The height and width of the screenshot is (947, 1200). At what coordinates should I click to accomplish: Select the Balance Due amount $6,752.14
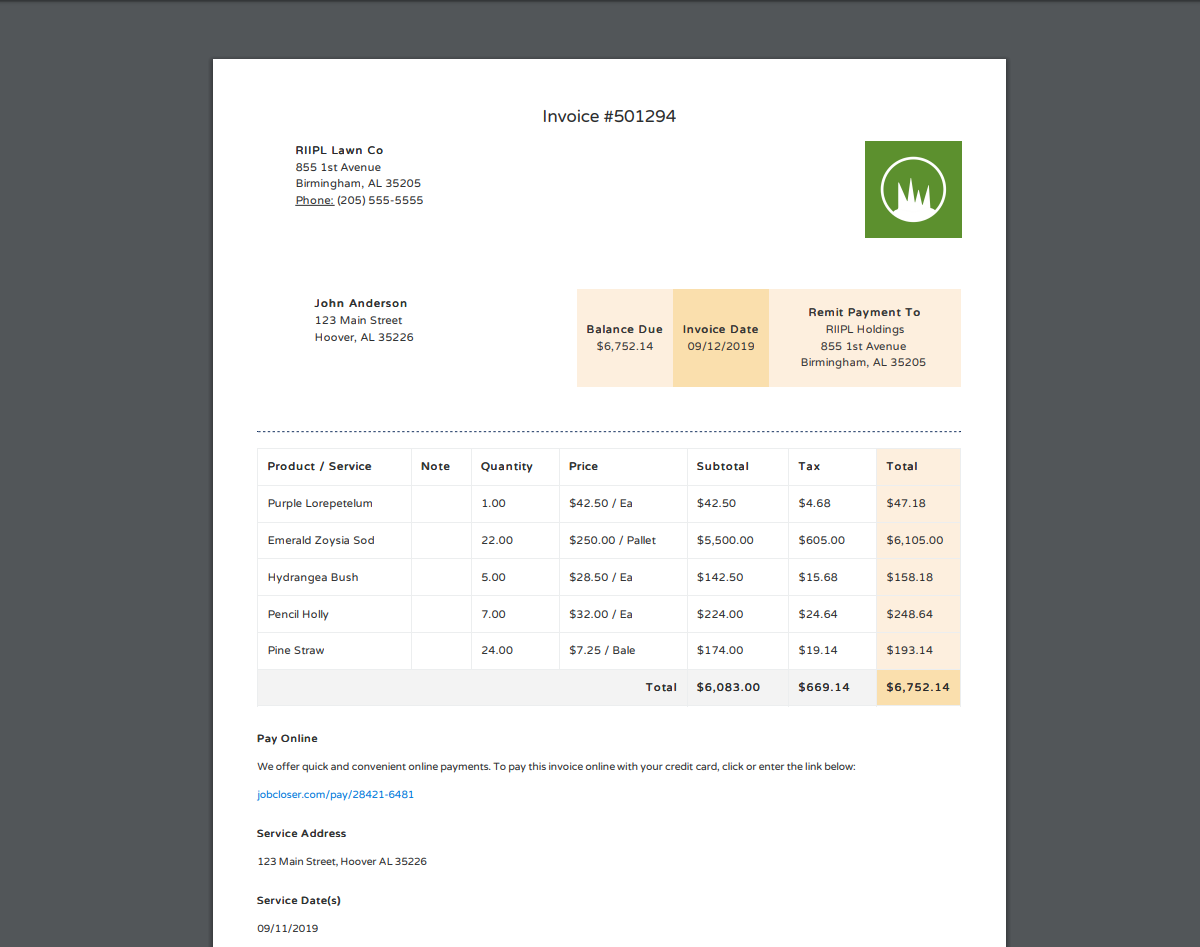click(624, 345)
